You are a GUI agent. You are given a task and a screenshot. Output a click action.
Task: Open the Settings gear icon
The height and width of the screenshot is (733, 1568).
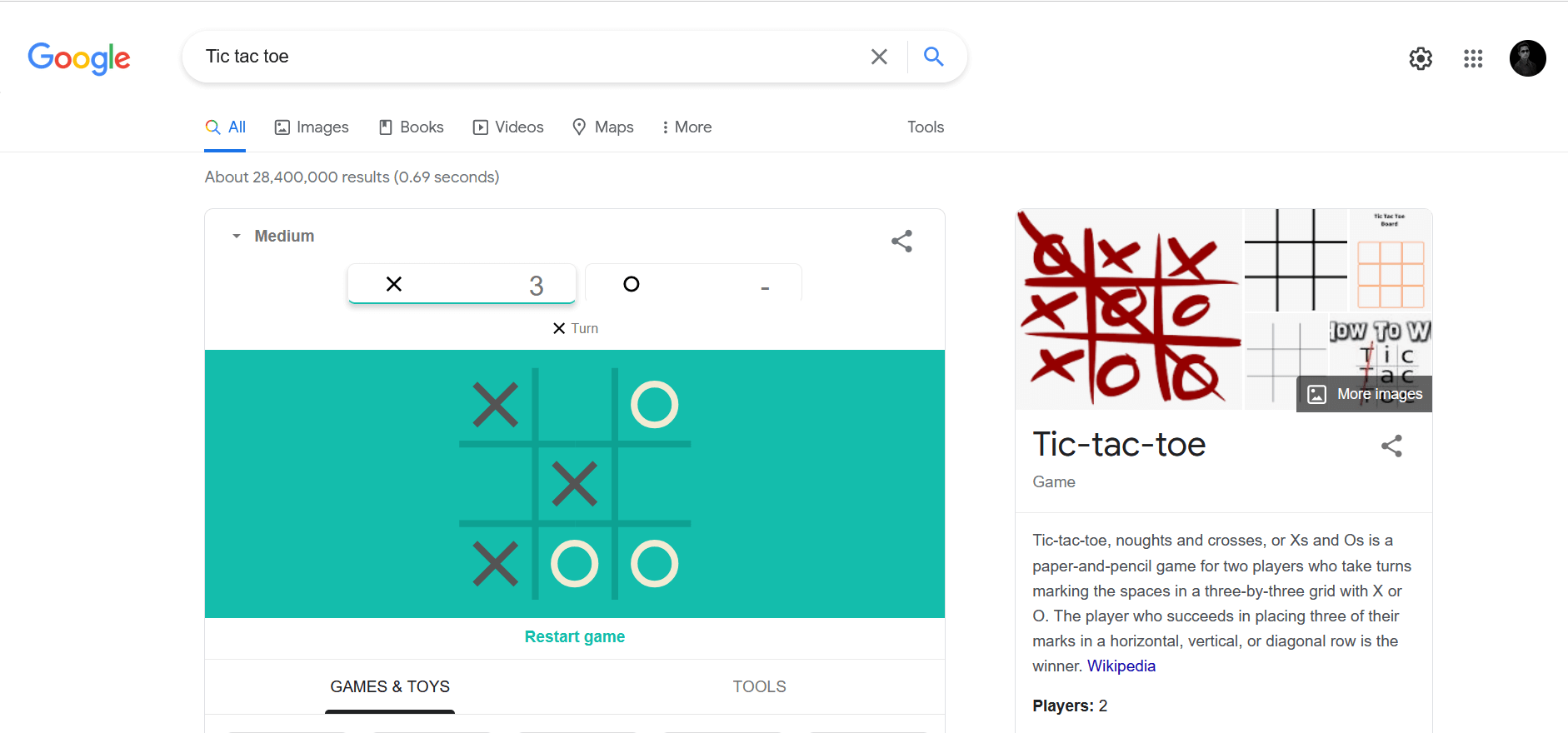(1421, 58)
